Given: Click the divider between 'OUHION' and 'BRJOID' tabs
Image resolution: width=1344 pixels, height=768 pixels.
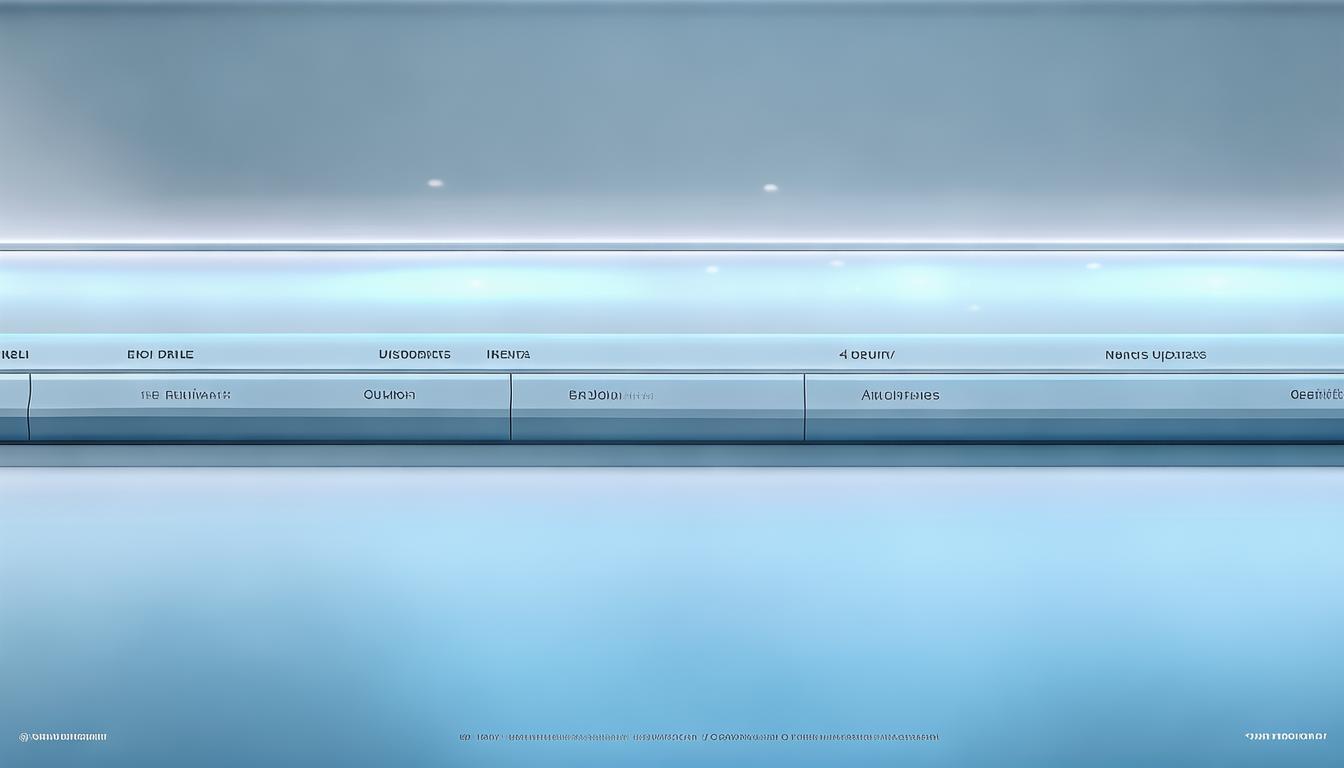Looking at the screenshot, I should click(x=511, y=406).
